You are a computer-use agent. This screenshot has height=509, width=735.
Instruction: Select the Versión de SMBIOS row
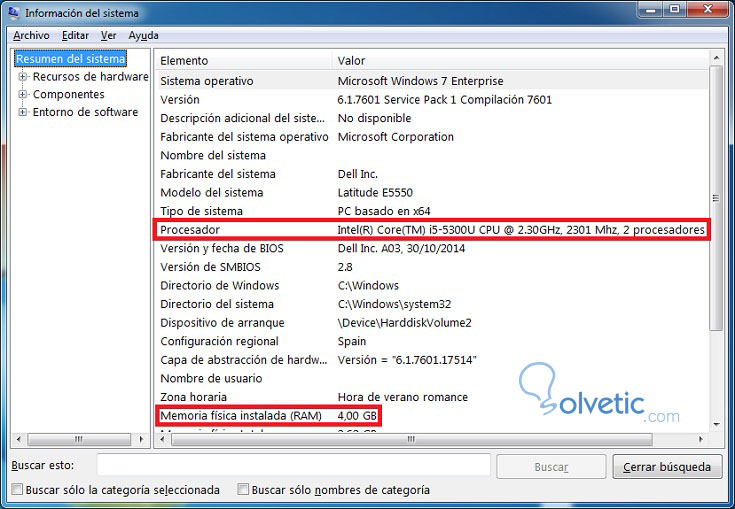[x=432, y=267]
